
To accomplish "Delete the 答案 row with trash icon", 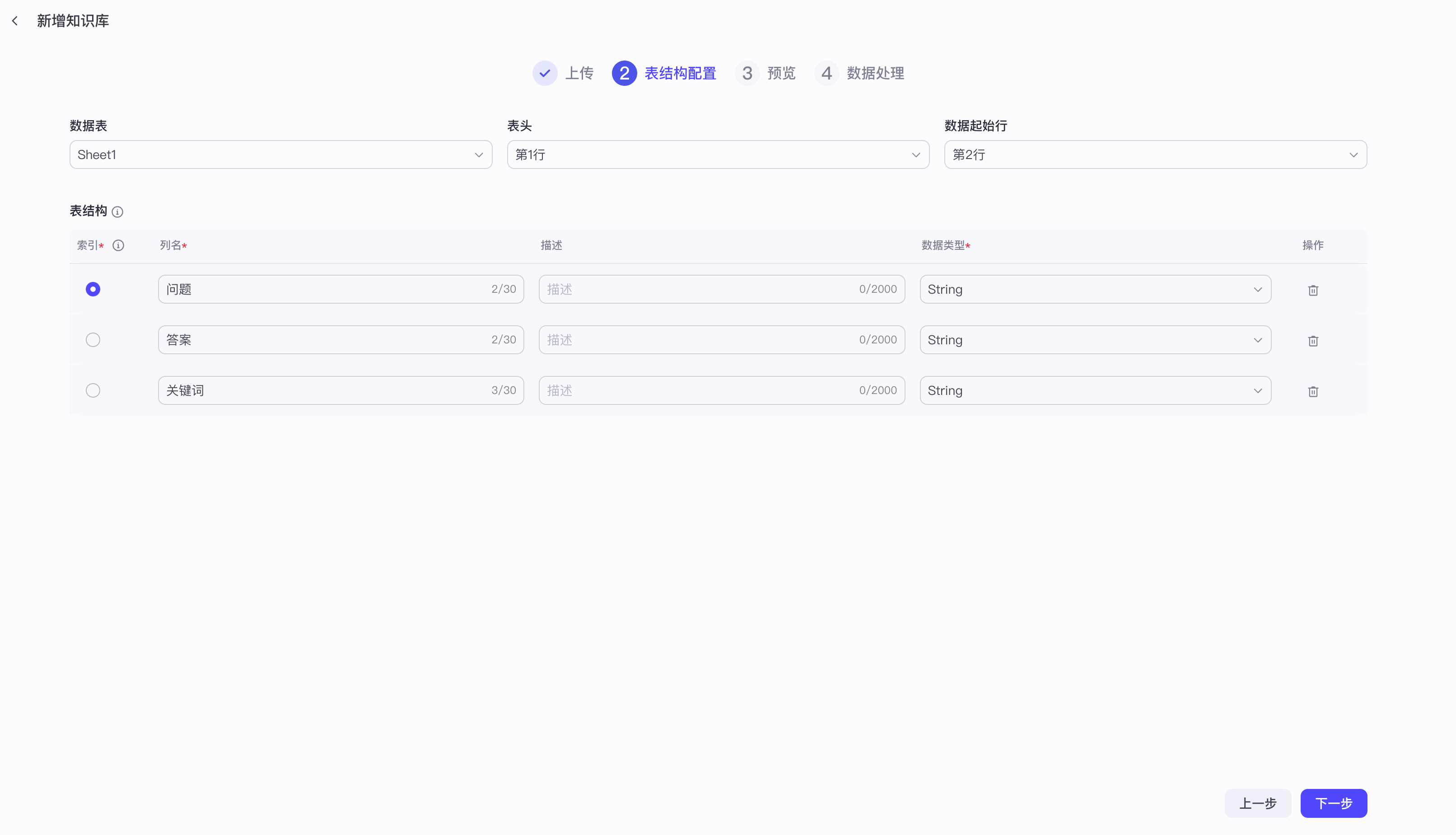I will coord(1313,341).
